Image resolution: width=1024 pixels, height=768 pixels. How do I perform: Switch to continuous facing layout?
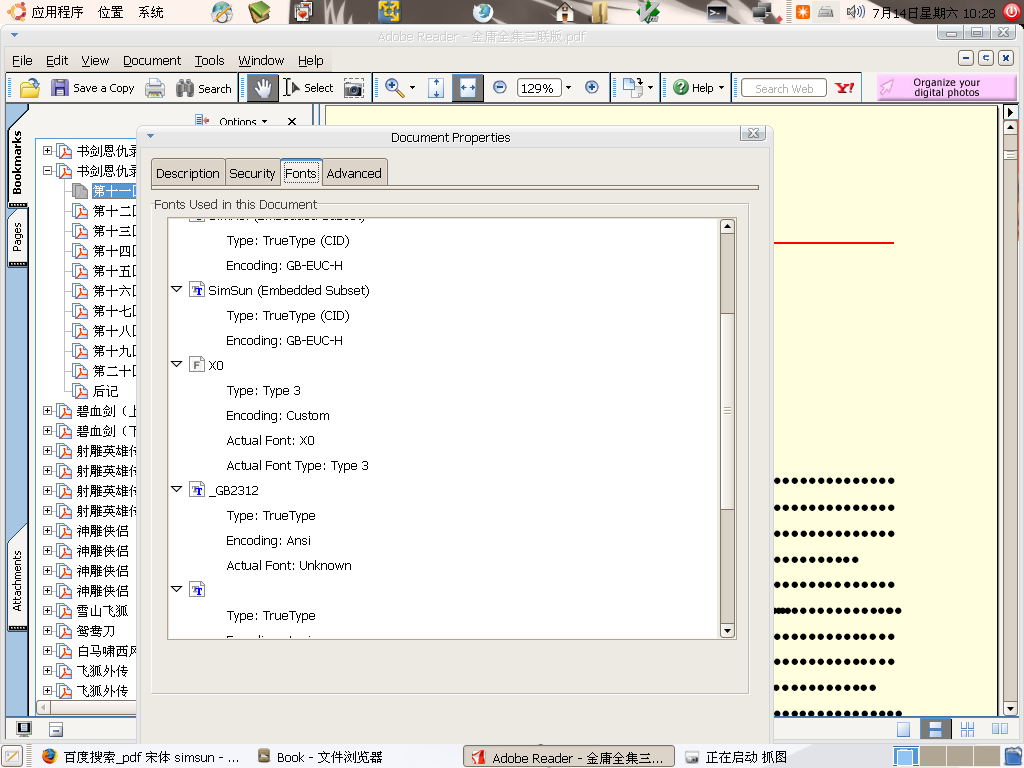[x=967, y=729]
